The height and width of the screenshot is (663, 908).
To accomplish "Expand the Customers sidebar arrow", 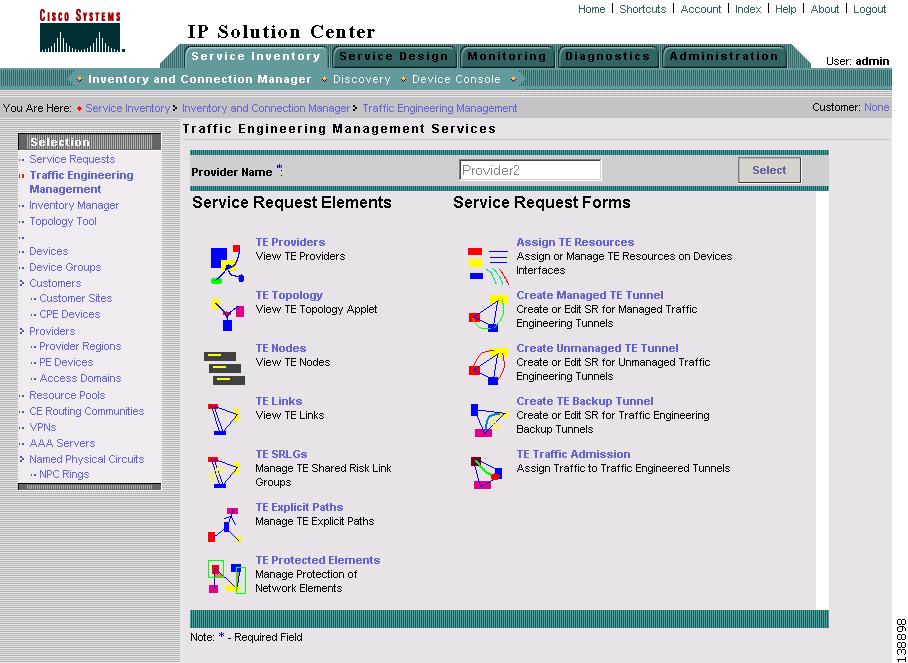I will point(21,283).
